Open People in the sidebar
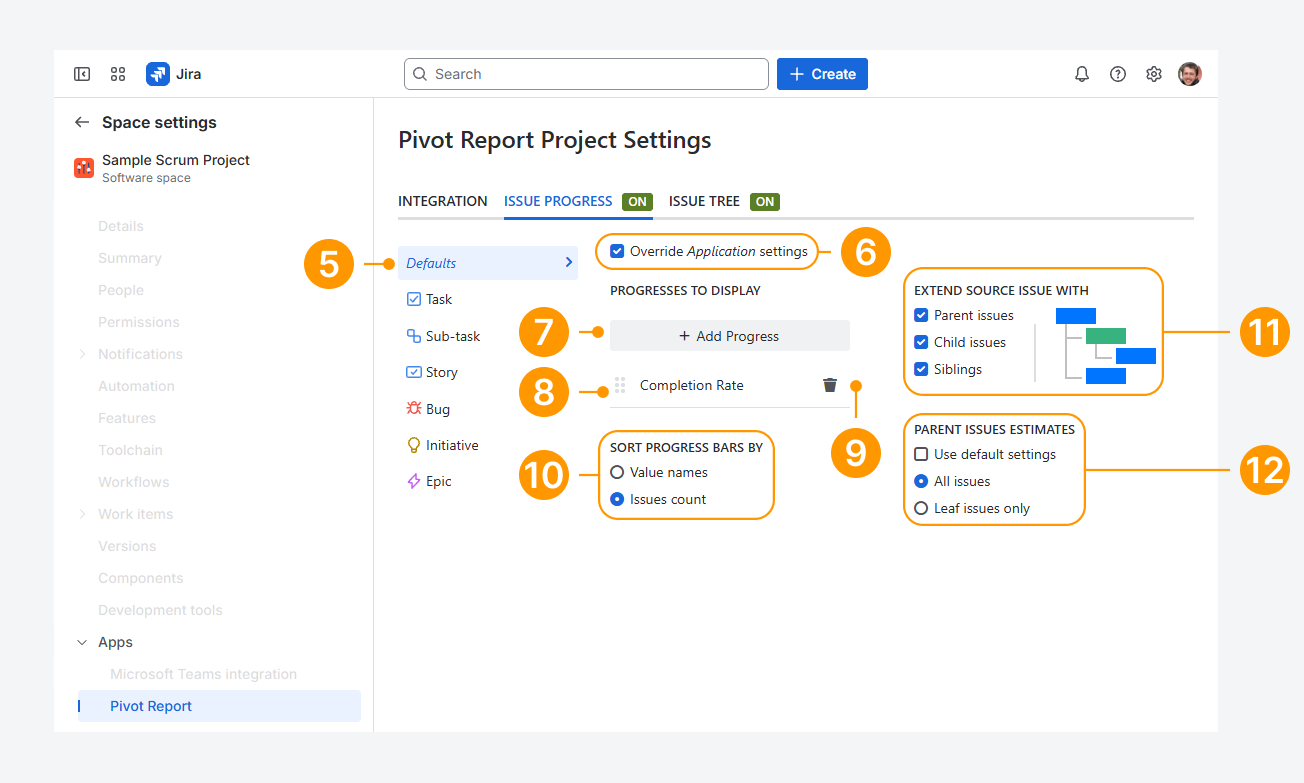 pos(121,290)
